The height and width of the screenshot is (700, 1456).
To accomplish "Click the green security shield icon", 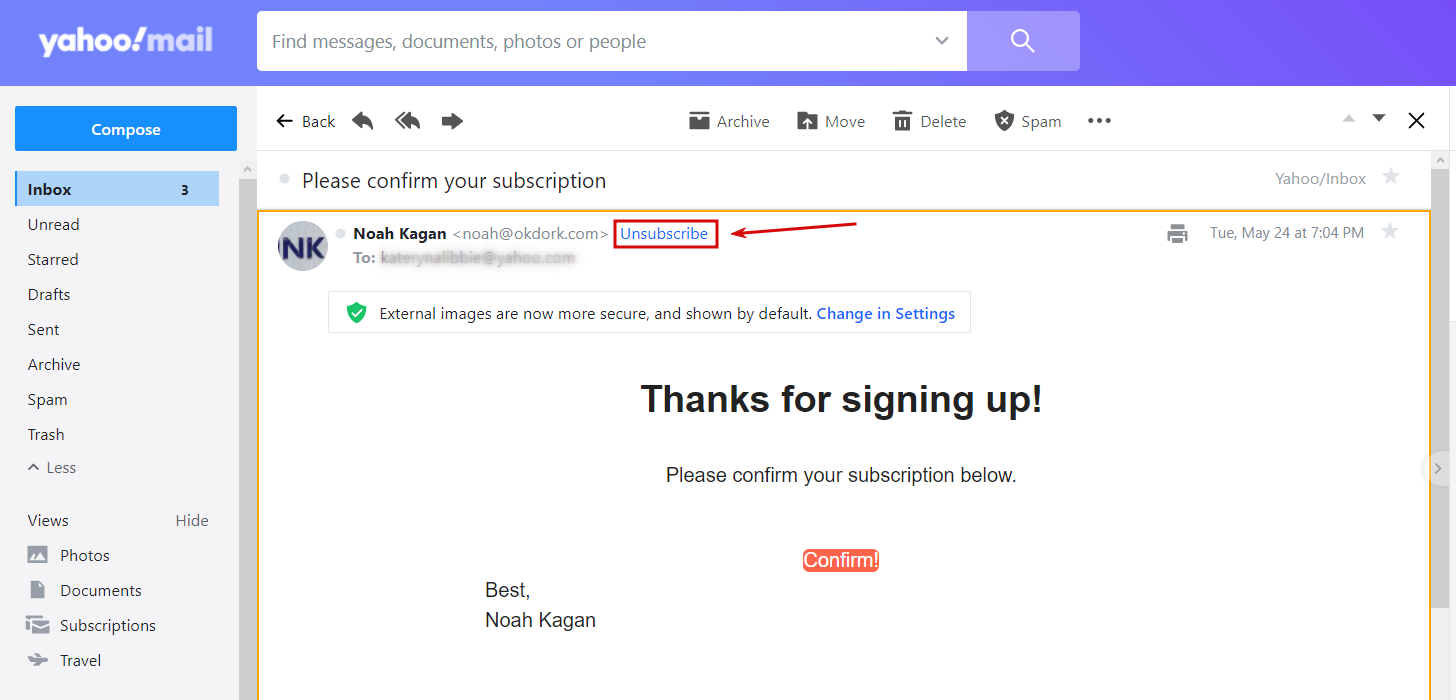I will click(x=356, y=313).
